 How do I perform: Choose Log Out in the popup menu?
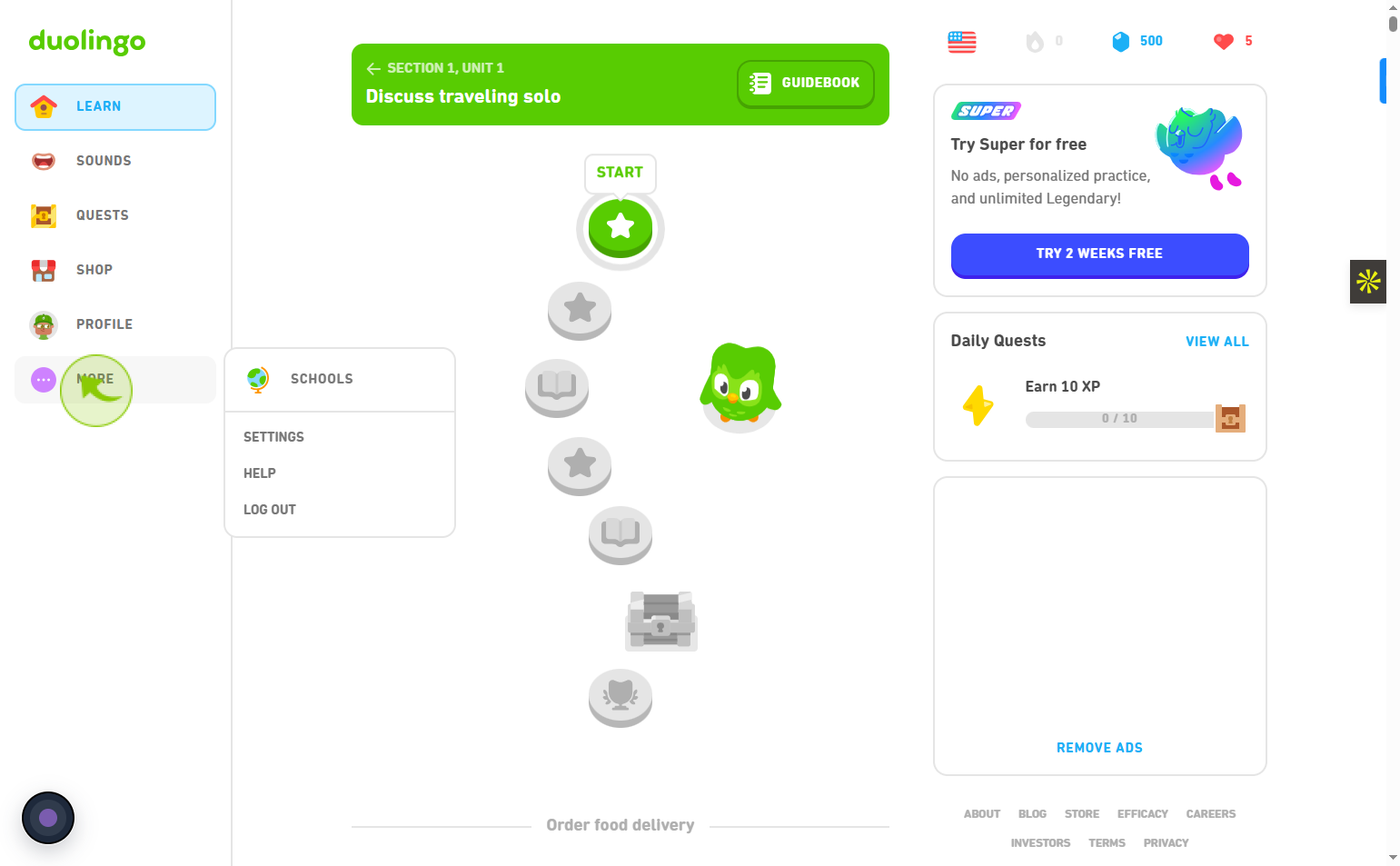270,510
